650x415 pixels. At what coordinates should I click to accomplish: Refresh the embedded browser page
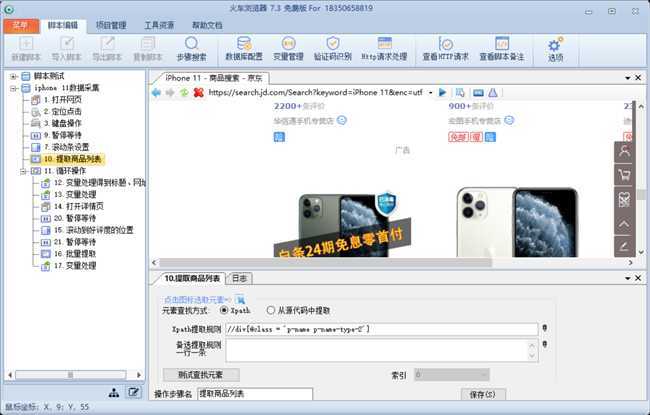coord(184,92)
